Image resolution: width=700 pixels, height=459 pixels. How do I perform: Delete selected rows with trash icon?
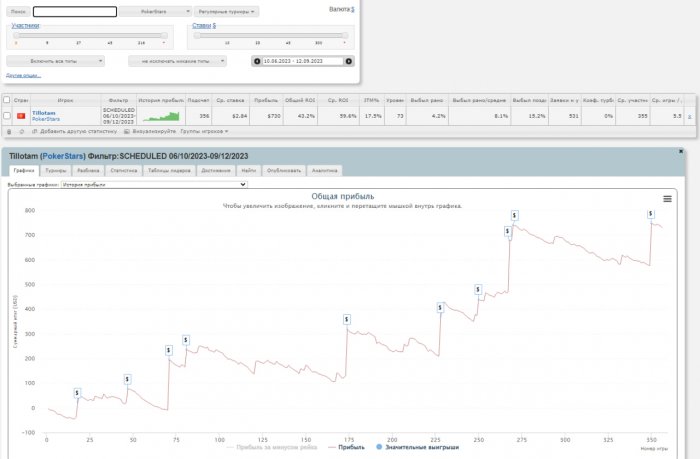(x=9, y=132)
